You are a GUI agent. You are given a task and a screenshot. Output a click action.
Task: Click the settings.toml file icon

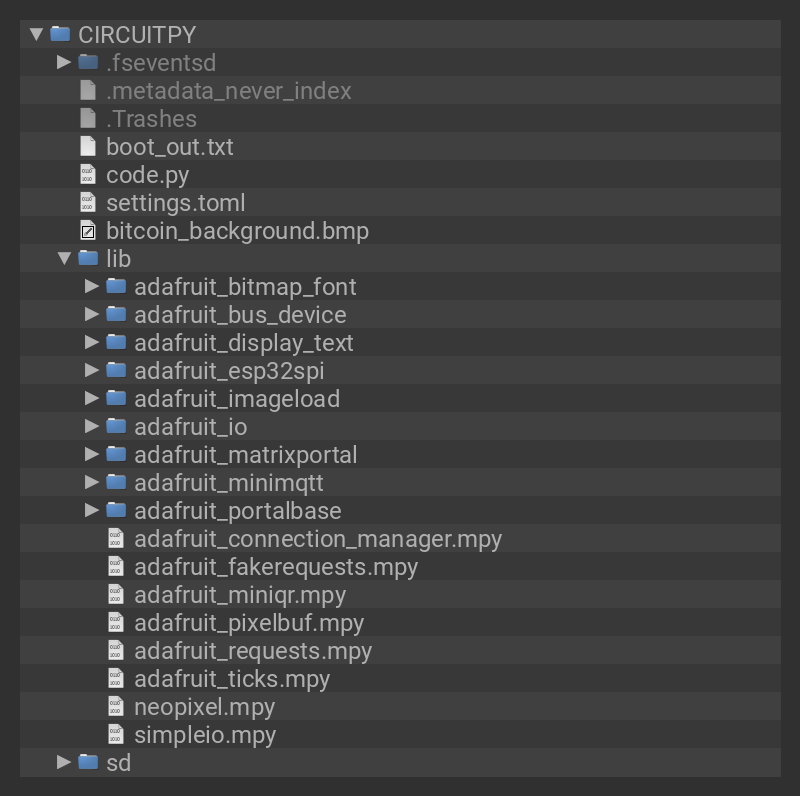click(88, 202)
